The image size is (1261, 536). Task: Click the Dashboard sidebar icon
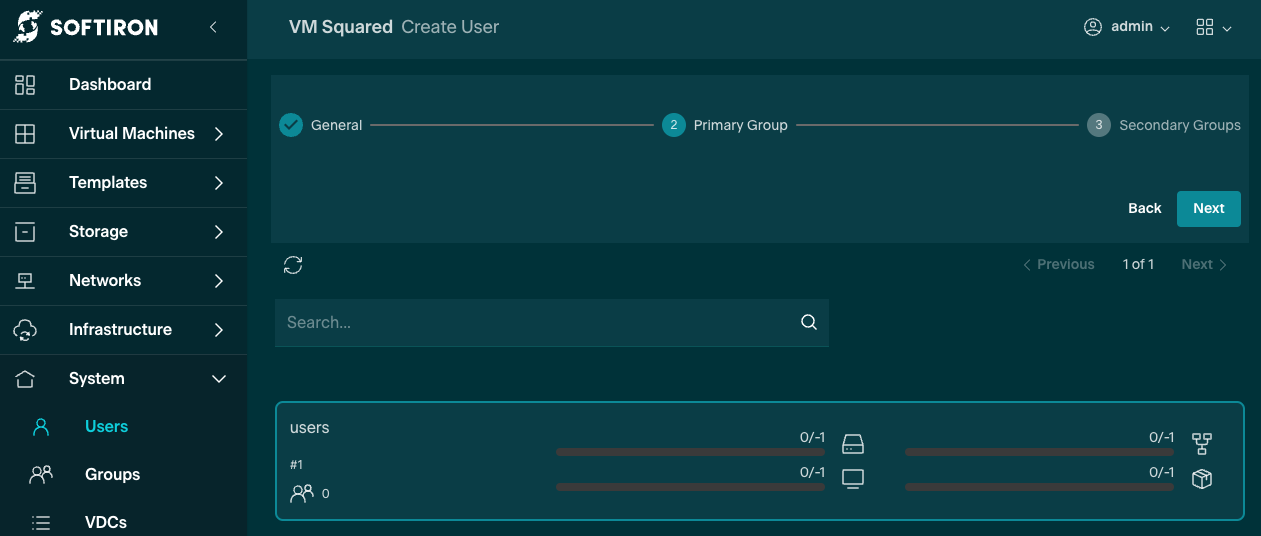click(25, 85)
